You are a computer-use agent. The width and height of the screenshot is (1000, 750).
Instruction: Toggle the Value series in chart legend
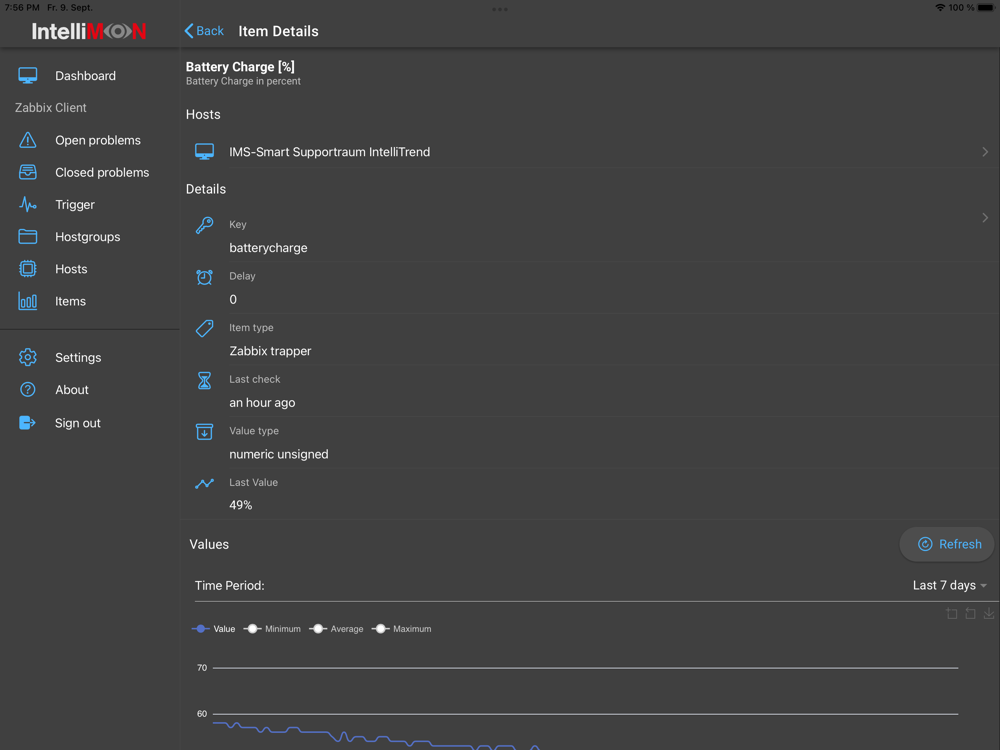tap(214, 629)
